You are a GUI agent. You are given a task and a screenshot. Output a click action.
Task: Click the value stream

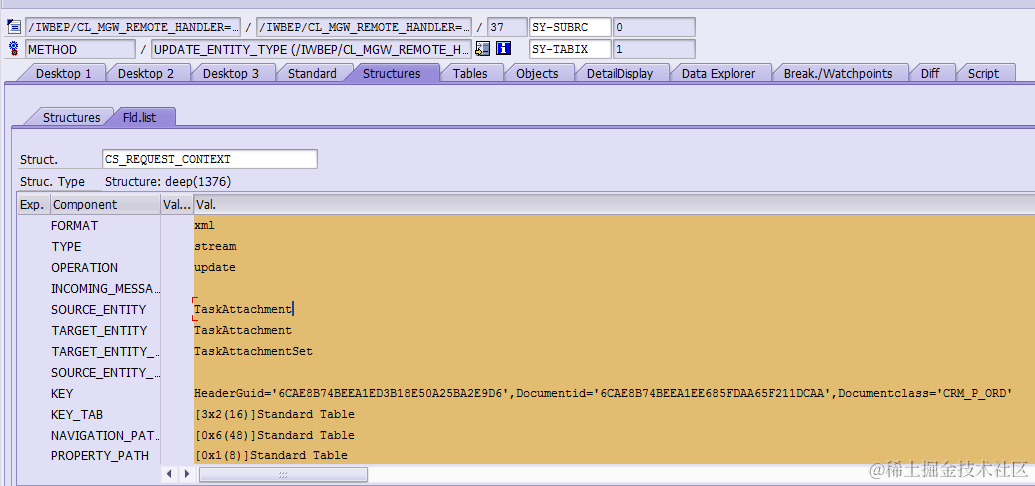(x=215, y=247)
